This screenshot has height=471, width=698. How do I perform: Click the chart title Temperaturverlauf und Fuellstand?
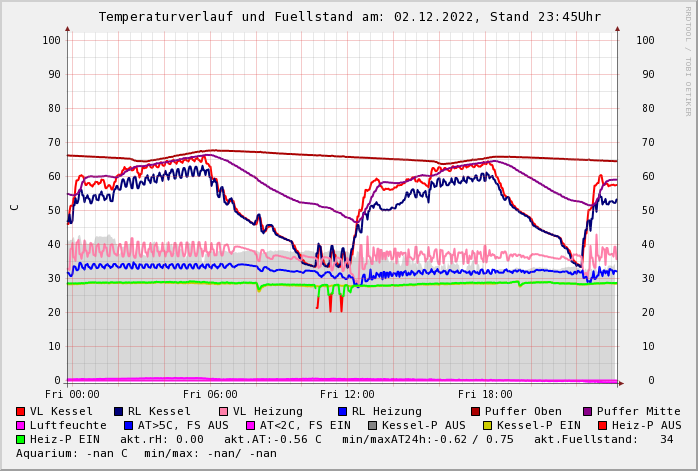click(349, 17)
